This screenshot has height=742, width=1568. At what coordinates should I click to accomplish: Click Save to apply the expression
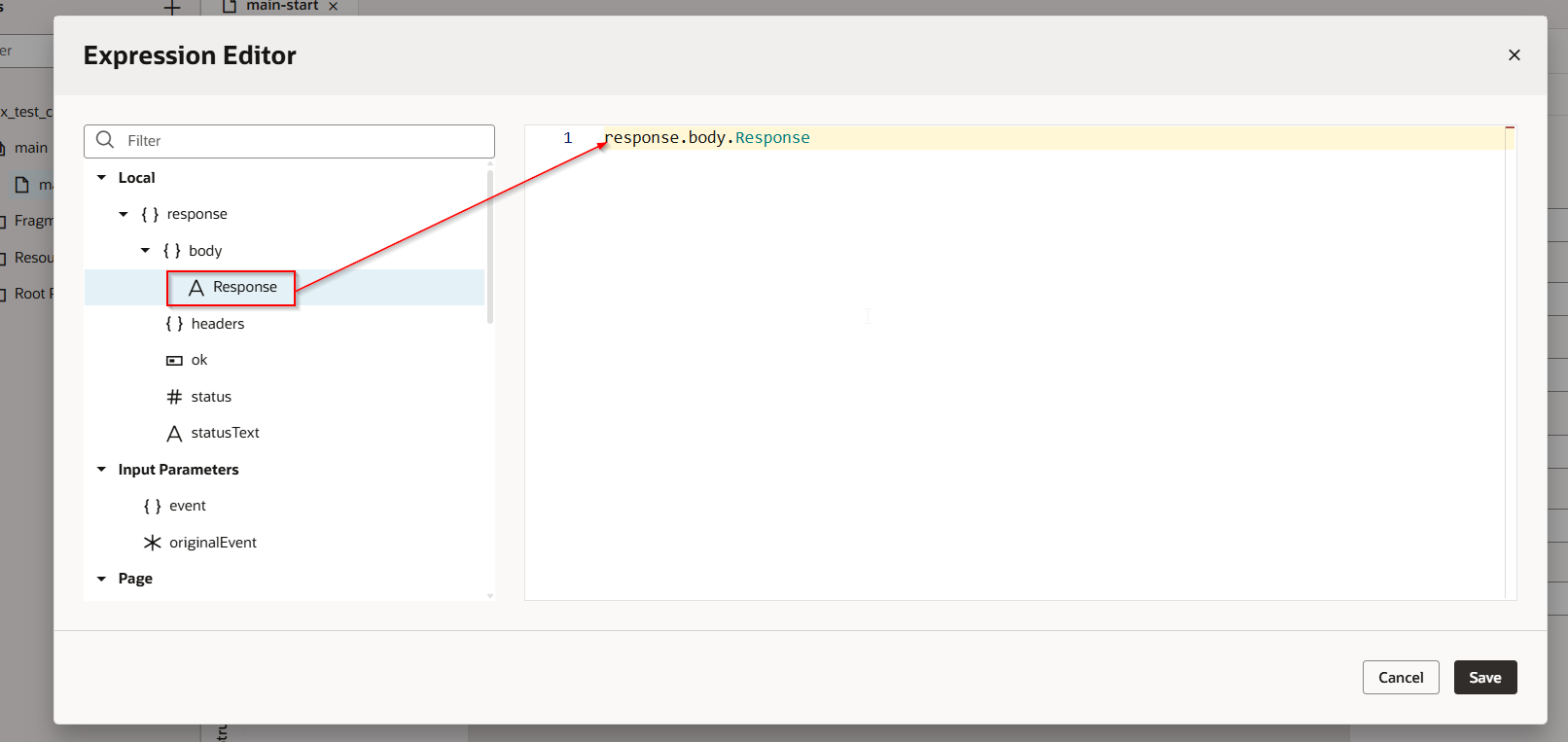point(1485,678)
